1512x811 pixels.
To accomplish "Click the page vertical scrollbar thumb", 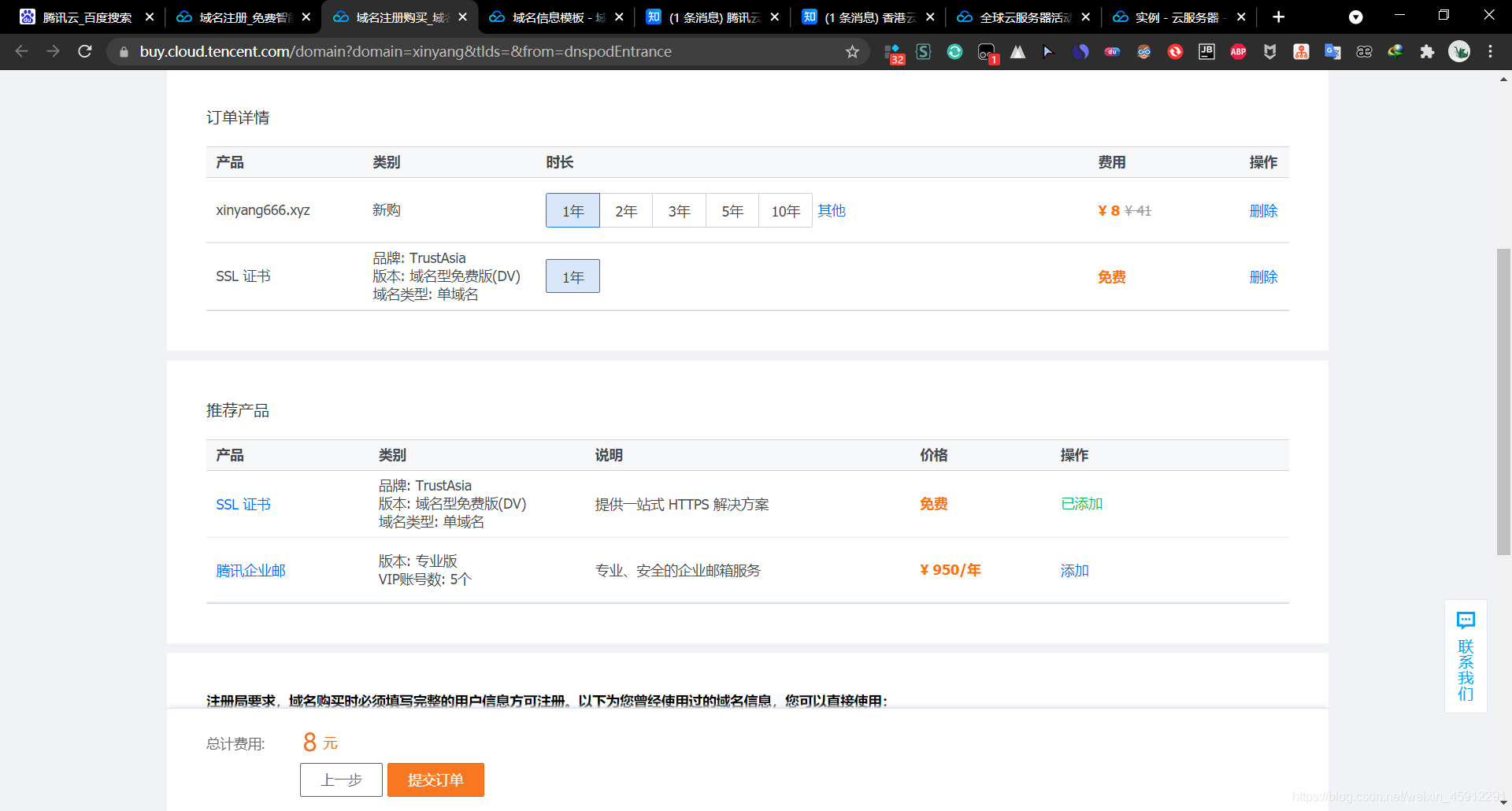I will pos(1503,402).
